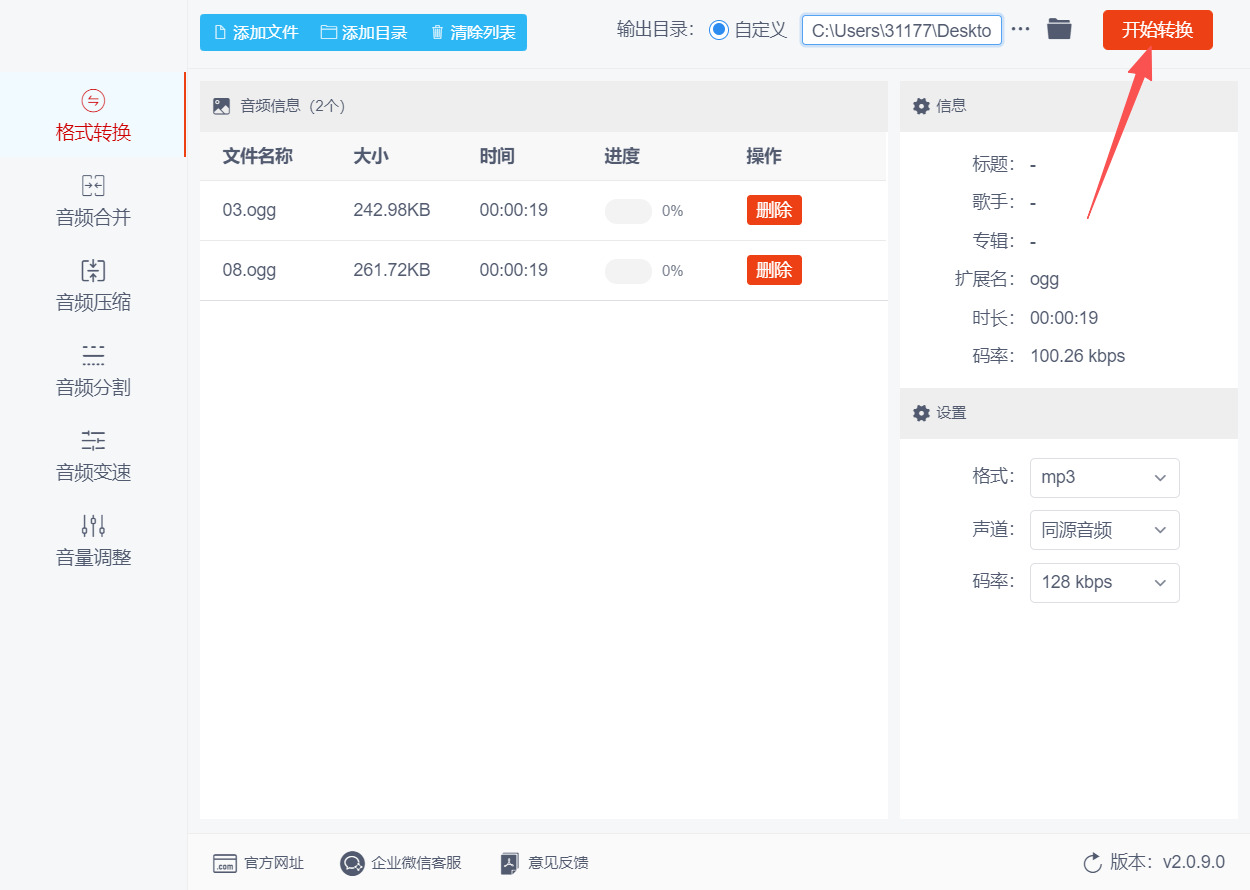
Task: Click the official website .com icon
Action: pos(225,864)
